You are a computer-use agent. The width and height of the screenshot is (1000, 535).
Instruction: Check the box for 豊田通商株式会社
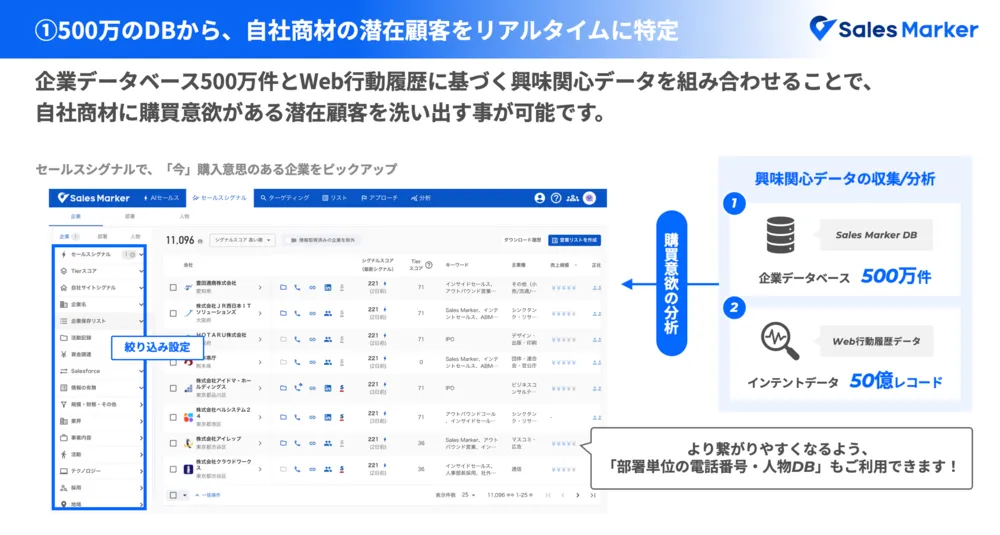[x=173, y=288]
